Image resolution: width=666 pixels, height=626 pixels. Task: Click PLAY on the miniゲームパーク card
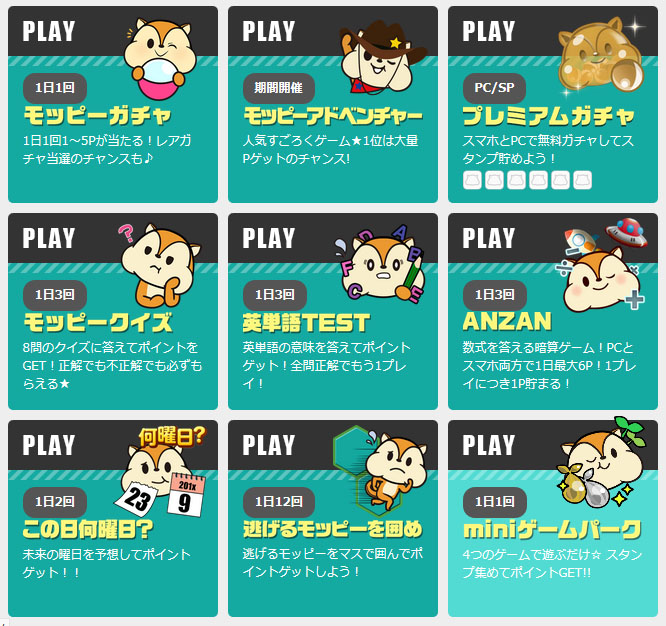488,445
